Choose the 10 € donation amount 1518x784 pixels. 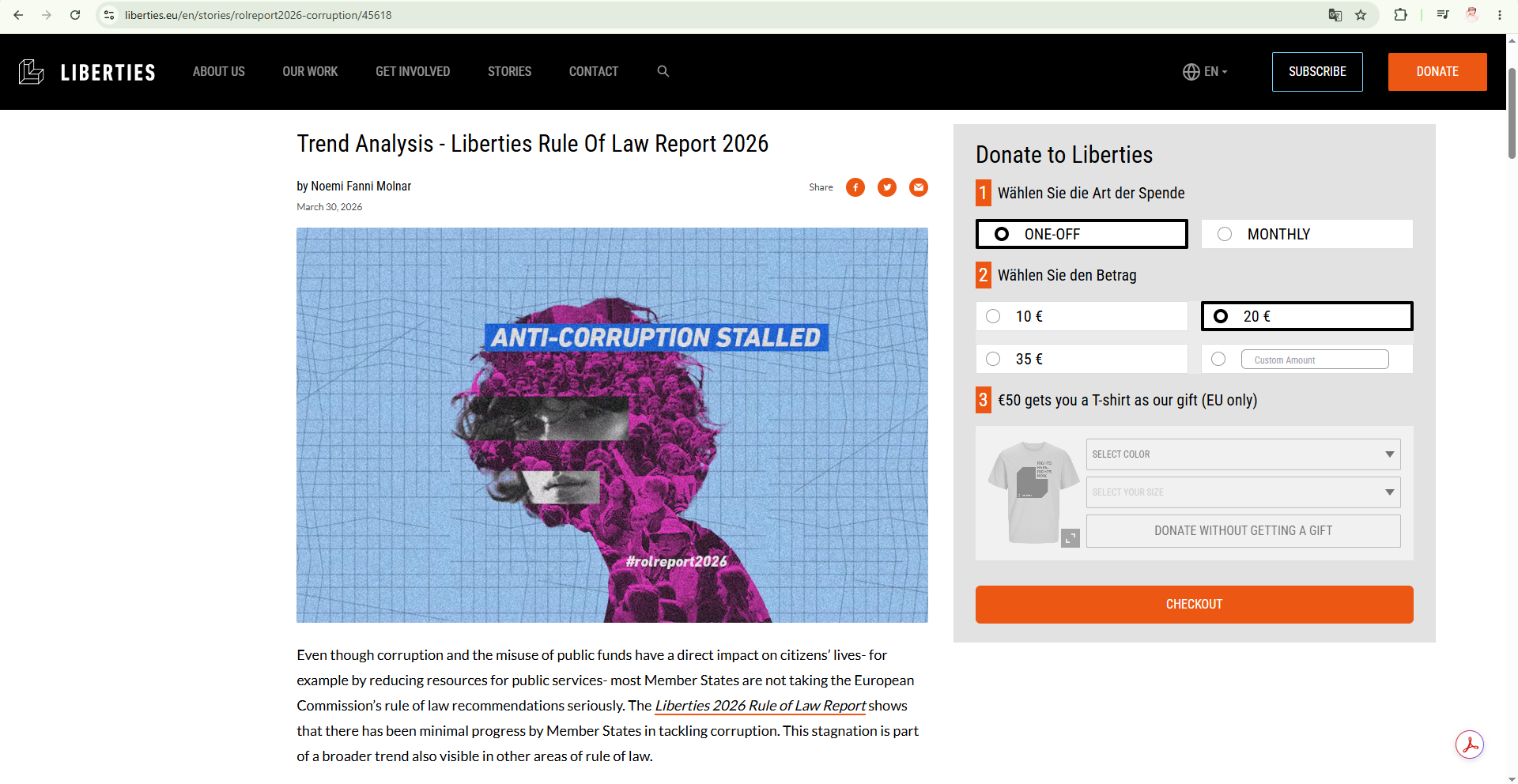tap(1082, 316)
